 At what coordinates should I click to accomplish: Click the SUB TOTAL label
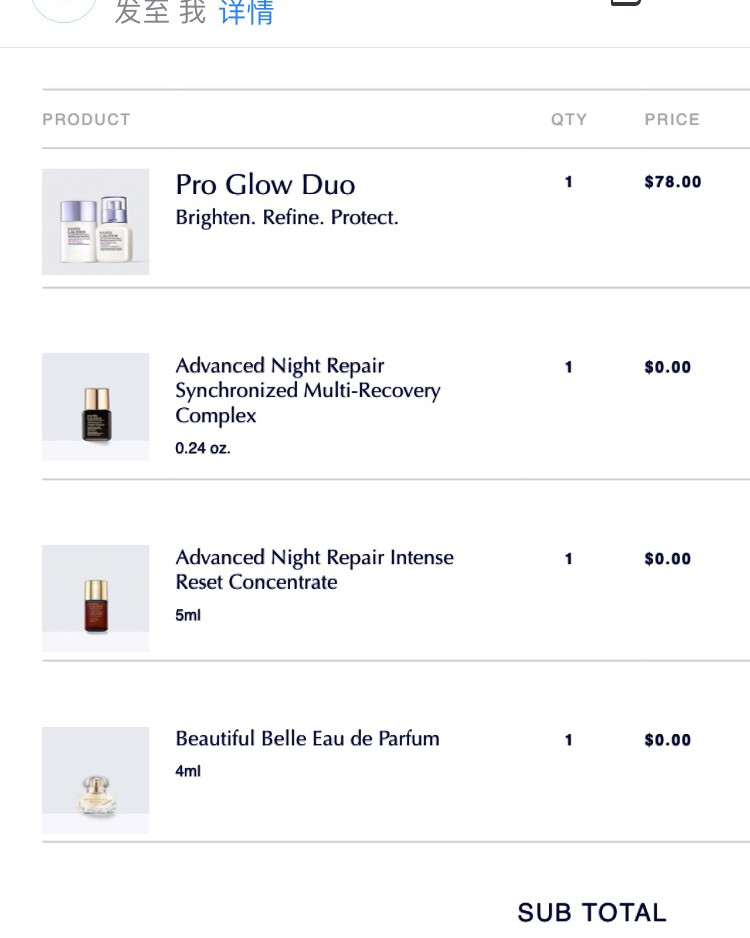tap(592, 913)
